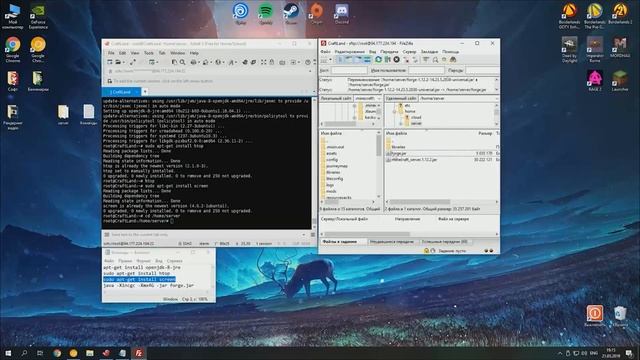Click the FileZilla host input field
Image resolution: width=640 pixels, height=360 pixels.
pyautogui.click(x=349, y=71)
